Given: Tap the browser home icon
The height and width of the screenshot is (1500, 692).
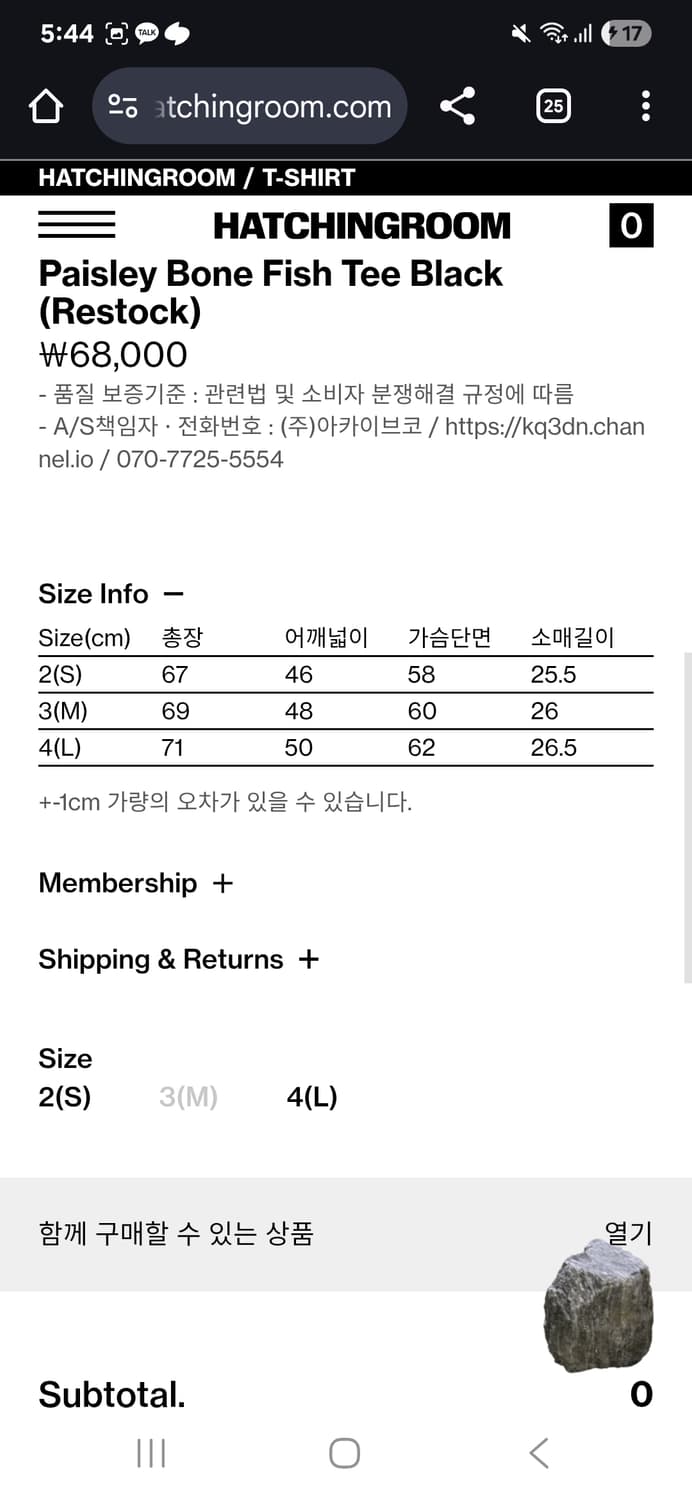Looking at the screenshot, I should (46, 106).
